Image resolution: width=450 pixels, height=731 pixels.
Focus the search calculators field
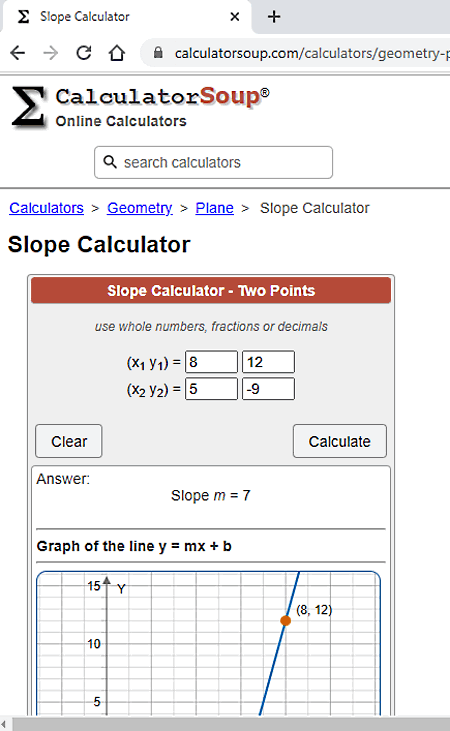pos(214,162)
